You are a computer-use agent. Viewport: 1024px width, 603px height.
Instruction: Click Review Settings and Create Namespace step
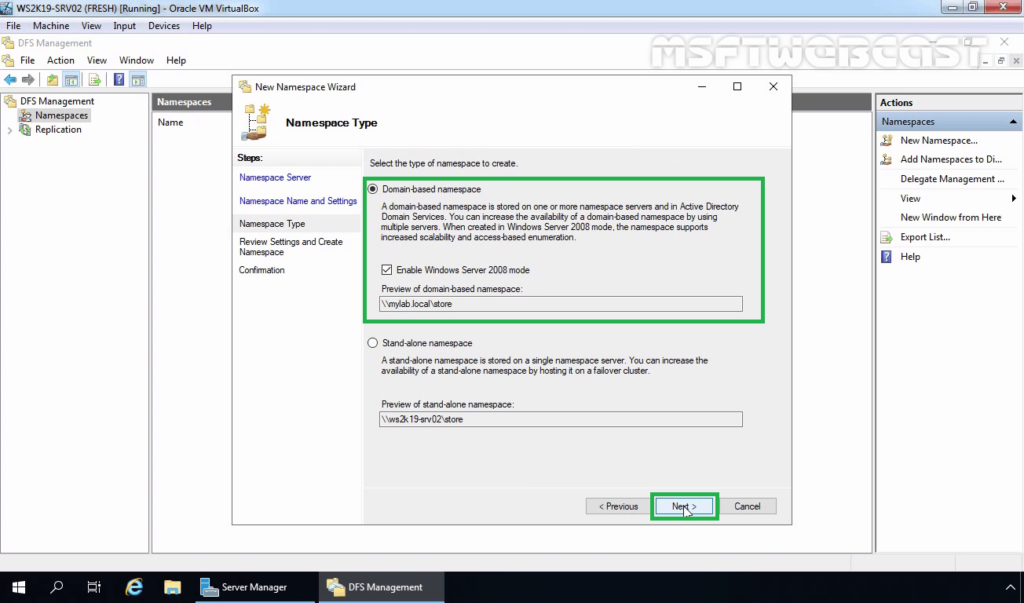[291, 247]
